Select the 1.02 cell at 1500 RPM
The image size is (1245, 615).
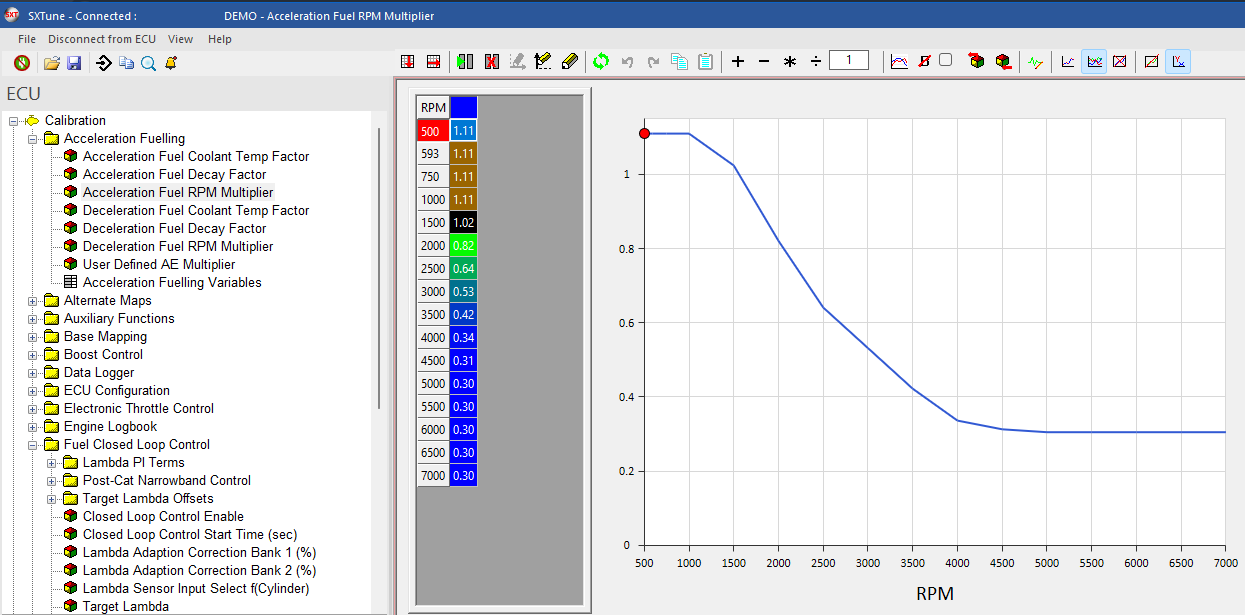pos(464,222)
